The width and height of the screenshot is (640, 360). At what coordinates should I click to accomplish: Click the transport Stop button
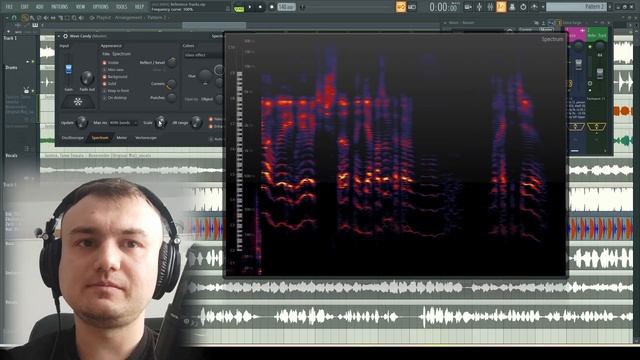tap(260, 7)
